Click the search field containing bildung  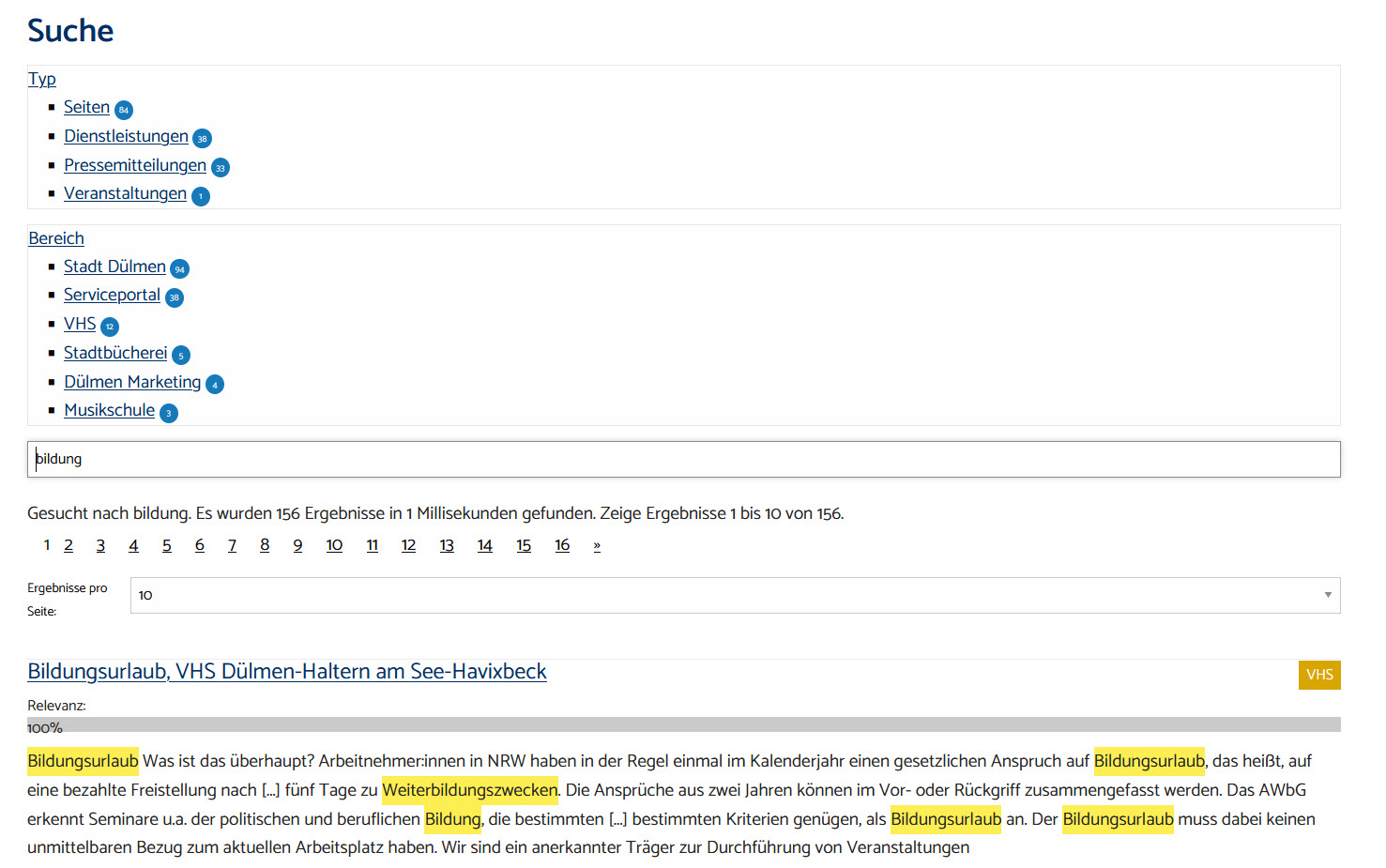(683, 460)
